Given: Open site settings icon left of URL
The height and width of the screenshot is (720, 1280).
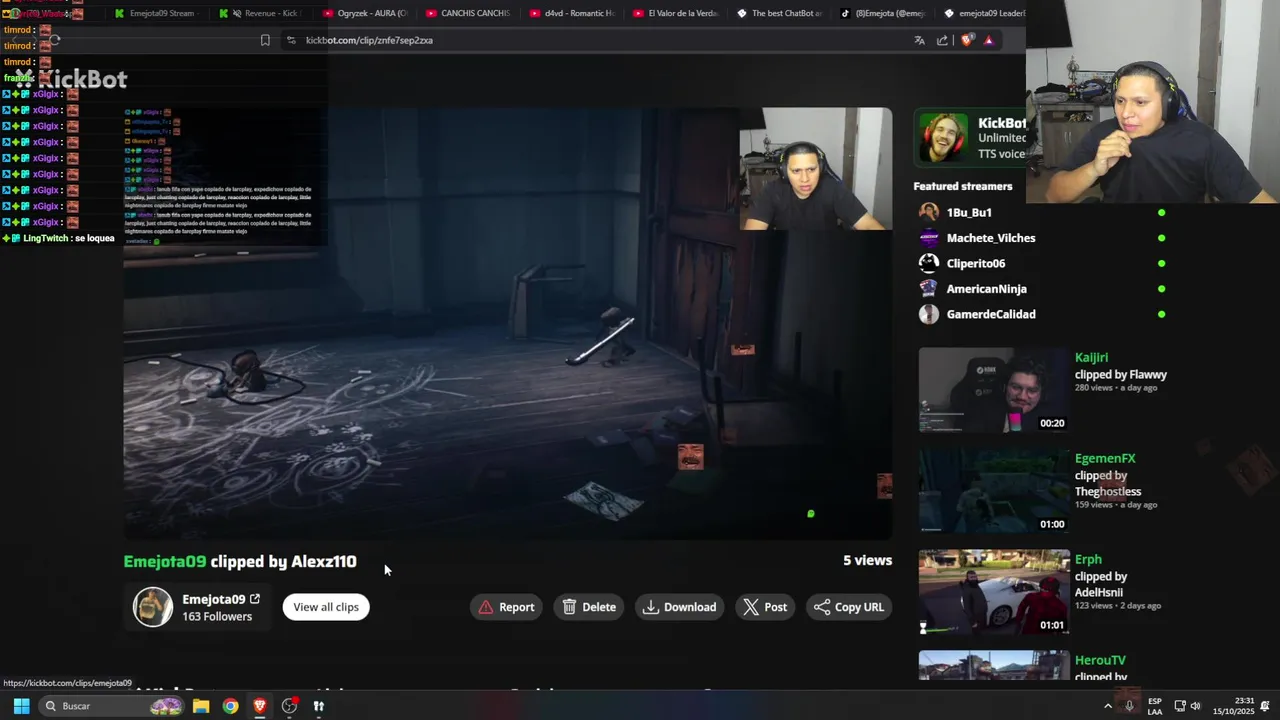Looking at the screenshot, I should 291,40.
